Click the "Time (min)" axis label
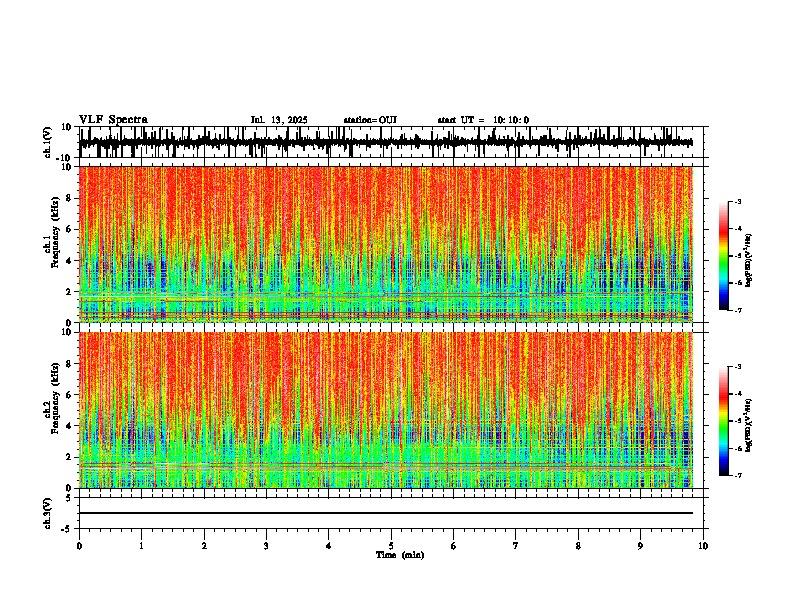The image size is (792, 612). click(400, 555)
